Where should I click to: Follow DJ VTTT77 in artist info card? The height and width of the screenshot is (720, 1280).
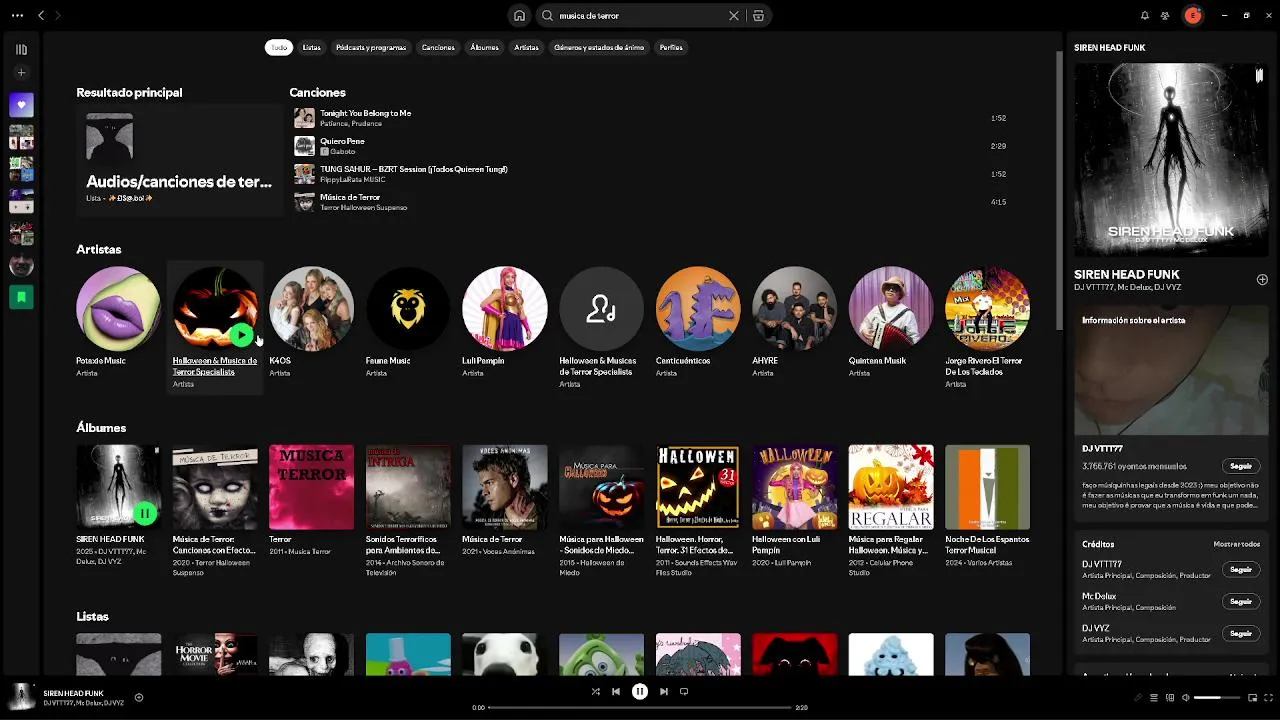pos(1240,466)
